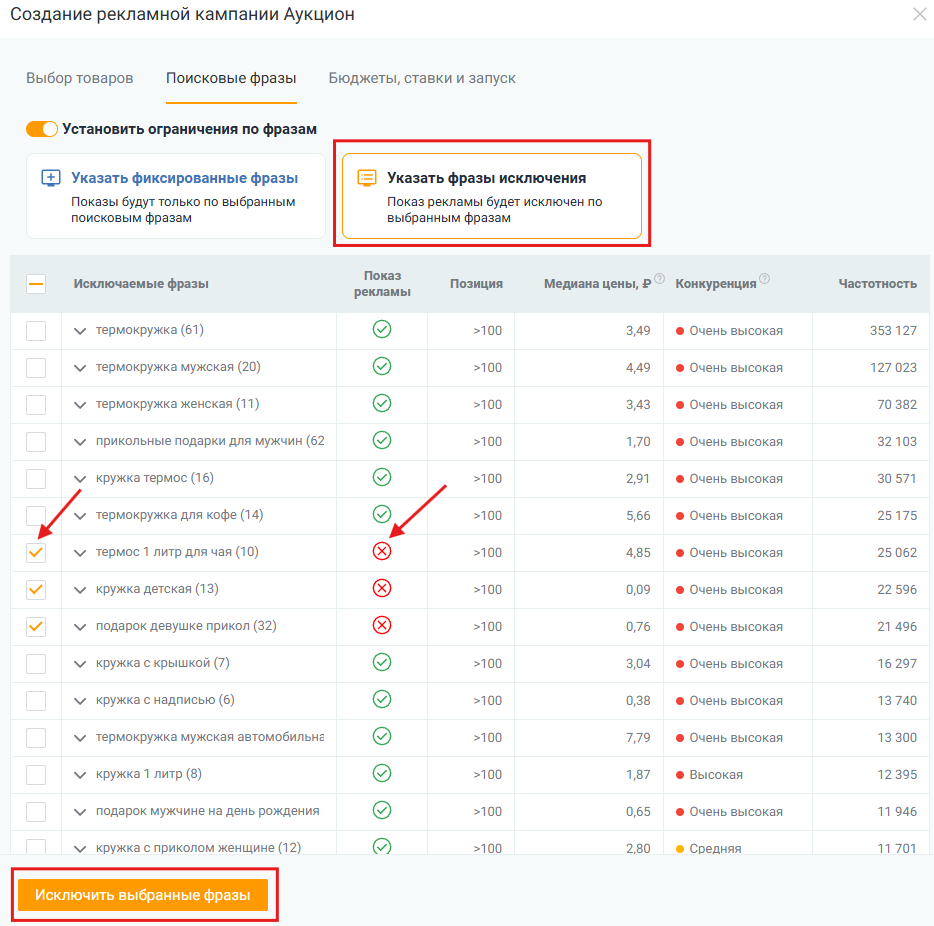Click the green status icon for кружка 1 литр (8)

[382, 773]
